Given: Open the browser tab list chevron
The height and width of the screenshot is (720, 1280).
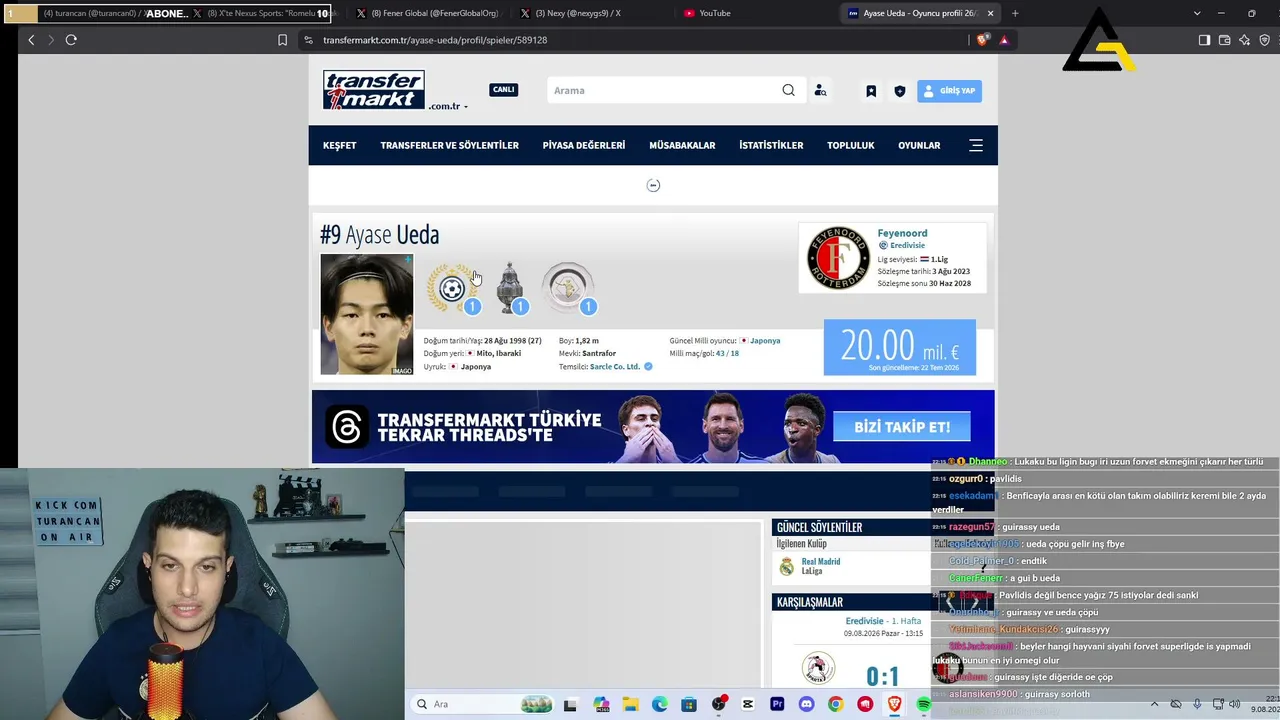Looking at the screenshot, I should [1197, 13].
